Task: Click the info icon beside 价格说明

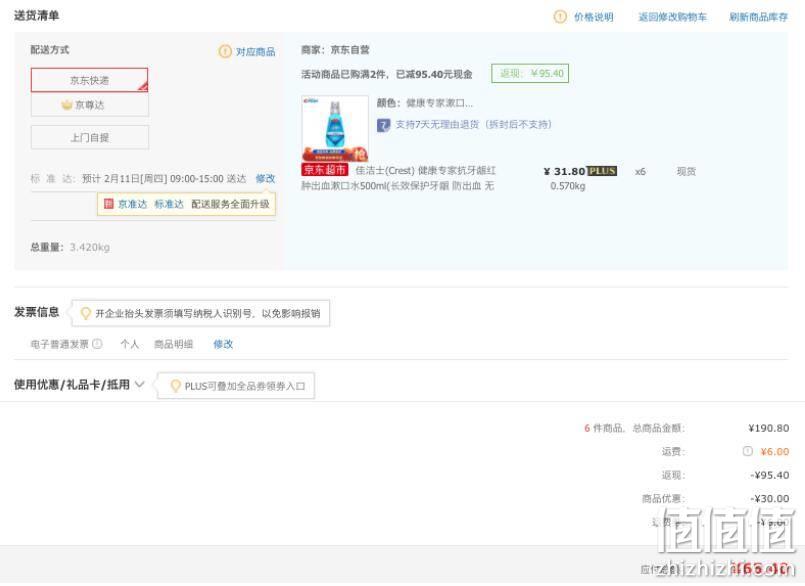Action: pos(560,17)
